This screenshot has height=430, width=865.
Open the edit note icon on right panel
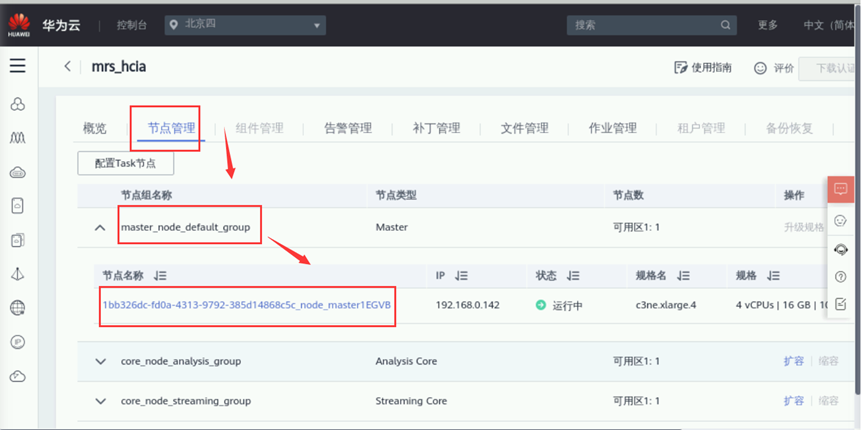840,304
